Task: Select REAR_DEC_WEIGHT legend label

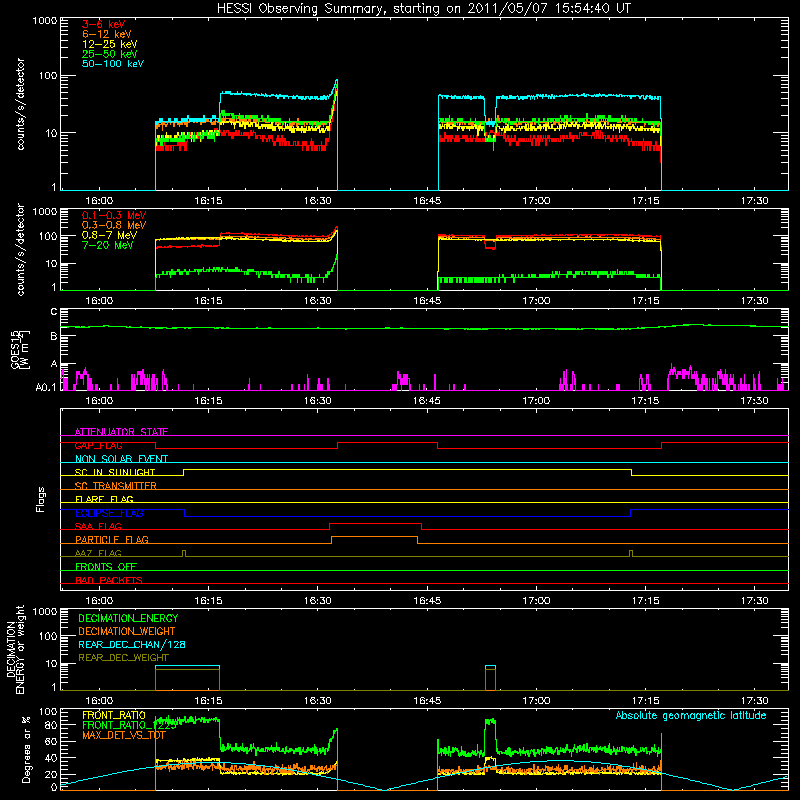Action: [123, 658]
